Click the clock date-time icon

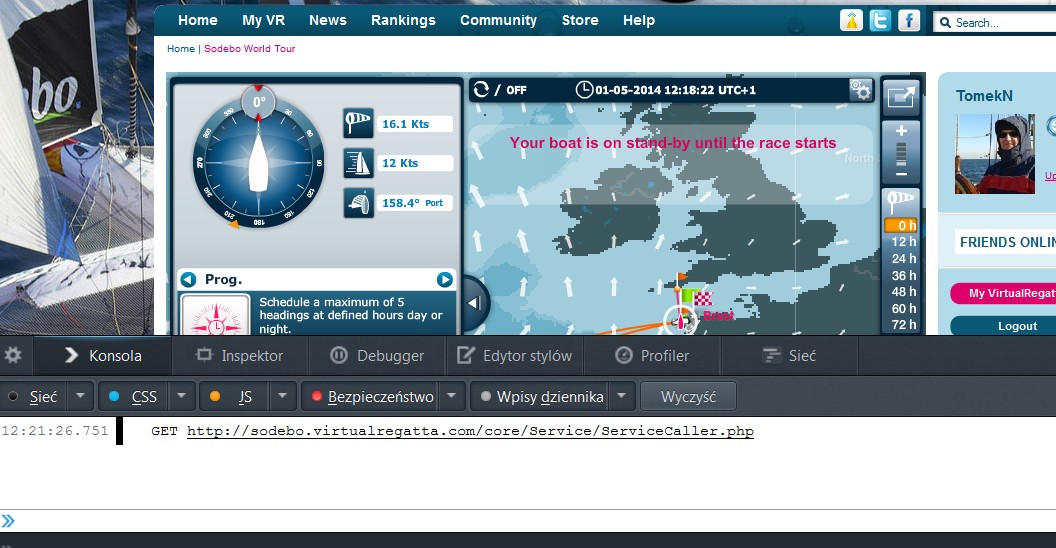point(584,90)
